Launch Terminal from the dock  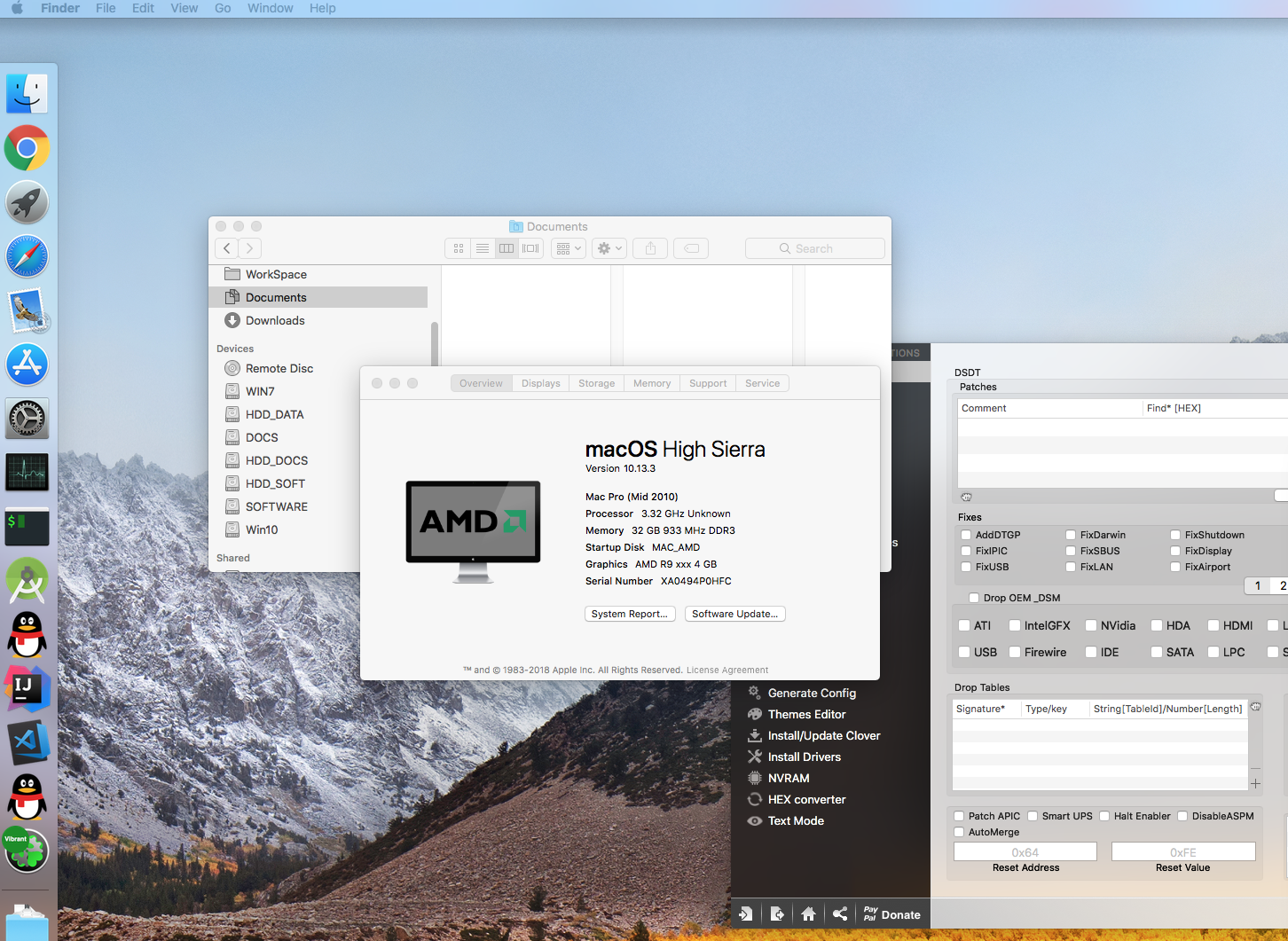27,527
